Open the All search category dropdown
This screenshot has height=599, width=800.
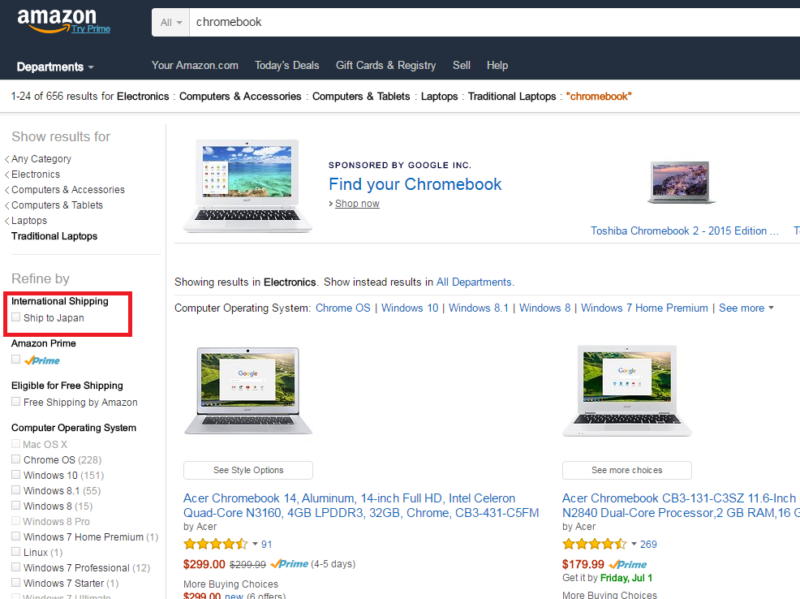(x=171, y=22)
